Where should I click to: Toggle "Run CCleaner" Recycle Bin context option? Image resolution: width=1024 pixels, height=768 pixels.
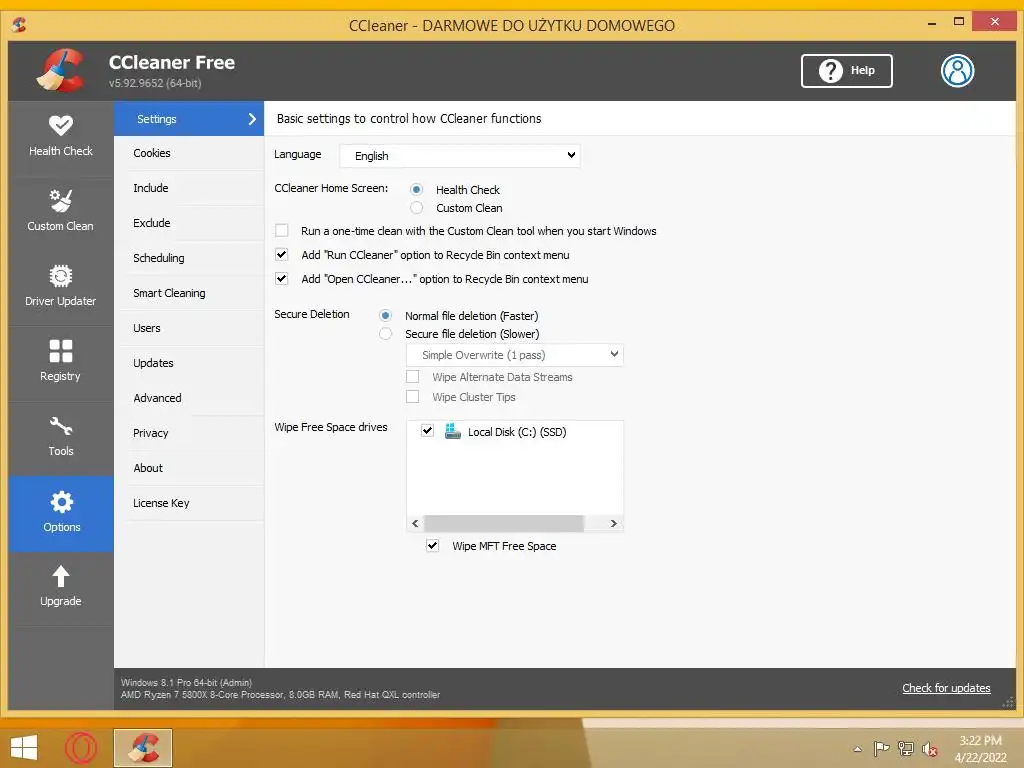[x=281, y=255]
